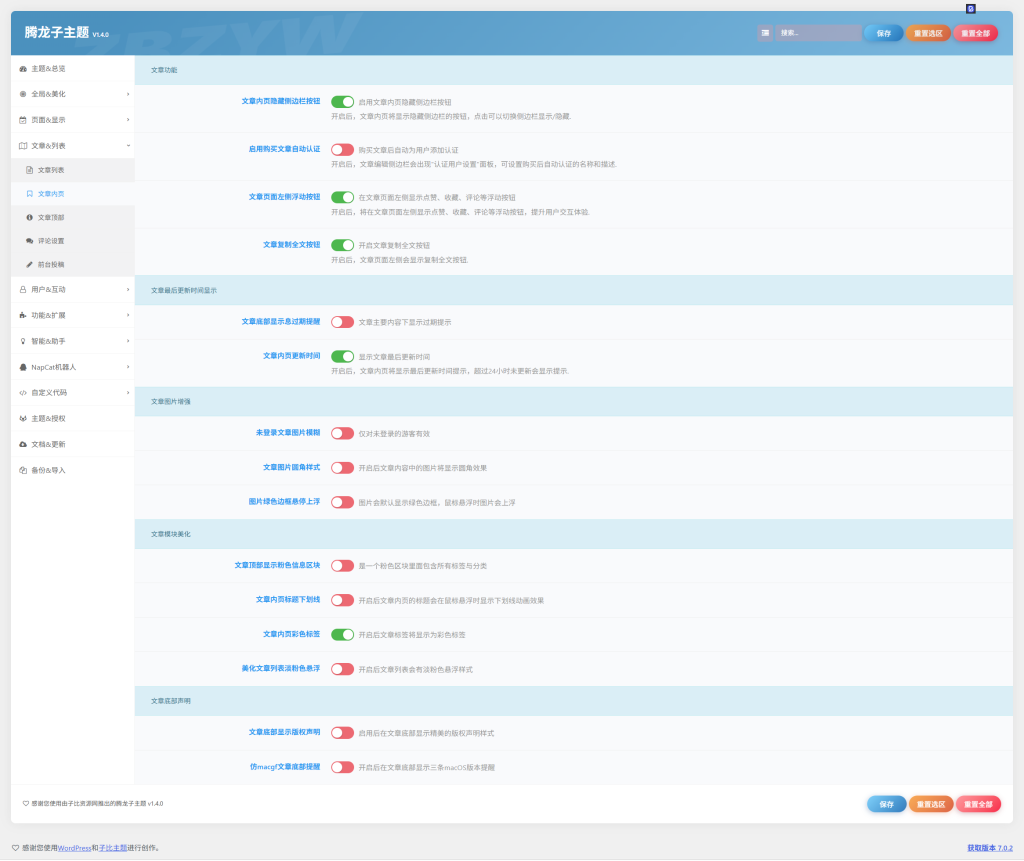Expand 用户&互动 menu arrow
The height and width of the screenshot is (861, 1024).
pyautogui.click(x=128, y=289)
